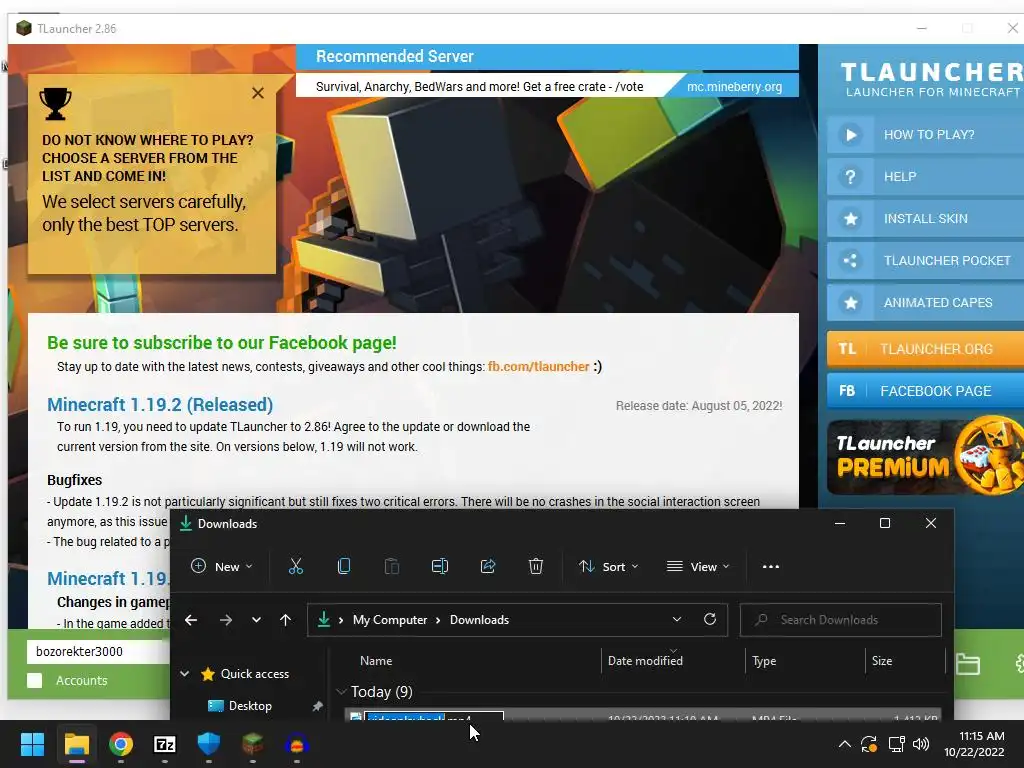Click Downloads segment in breadcrumb path
This screenshot has width=1024, height=768.
[x=479, y=620]
